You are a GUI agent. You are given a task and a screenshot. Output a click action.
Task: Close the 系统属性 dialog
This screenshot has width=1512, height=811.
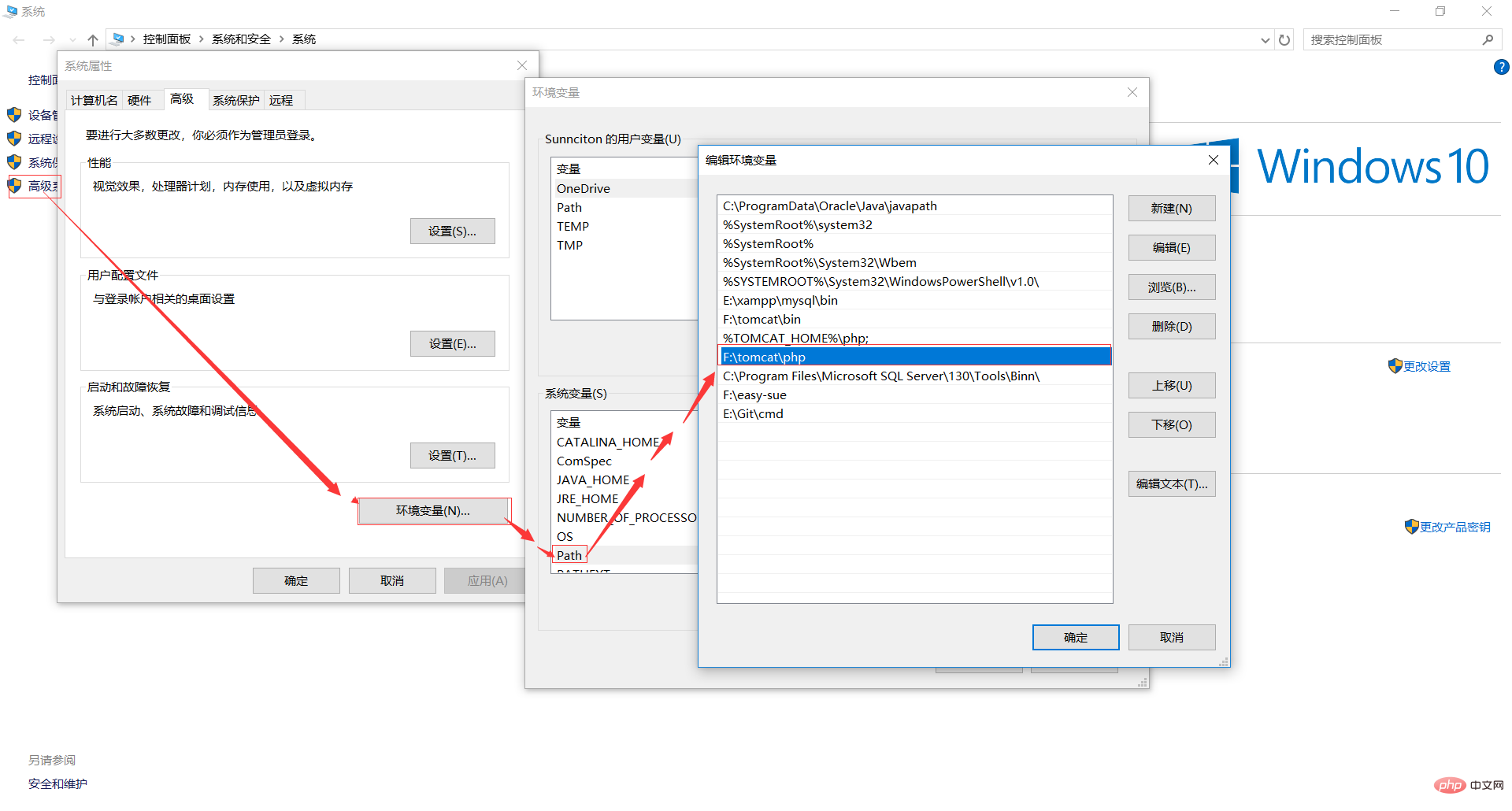[521, 66]
